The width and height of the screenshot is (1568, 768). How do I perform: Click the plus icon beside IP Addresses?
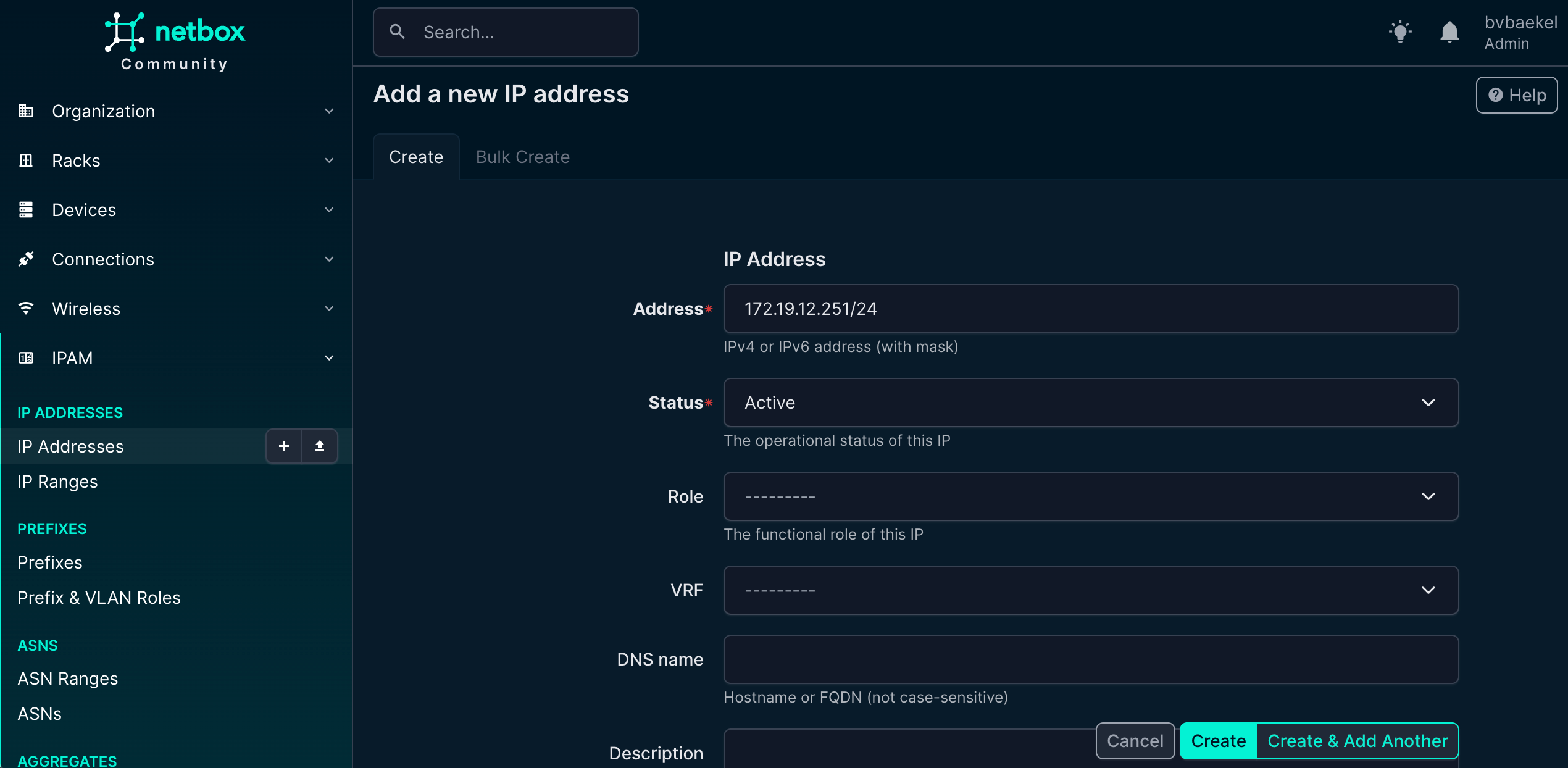point(284,446)
